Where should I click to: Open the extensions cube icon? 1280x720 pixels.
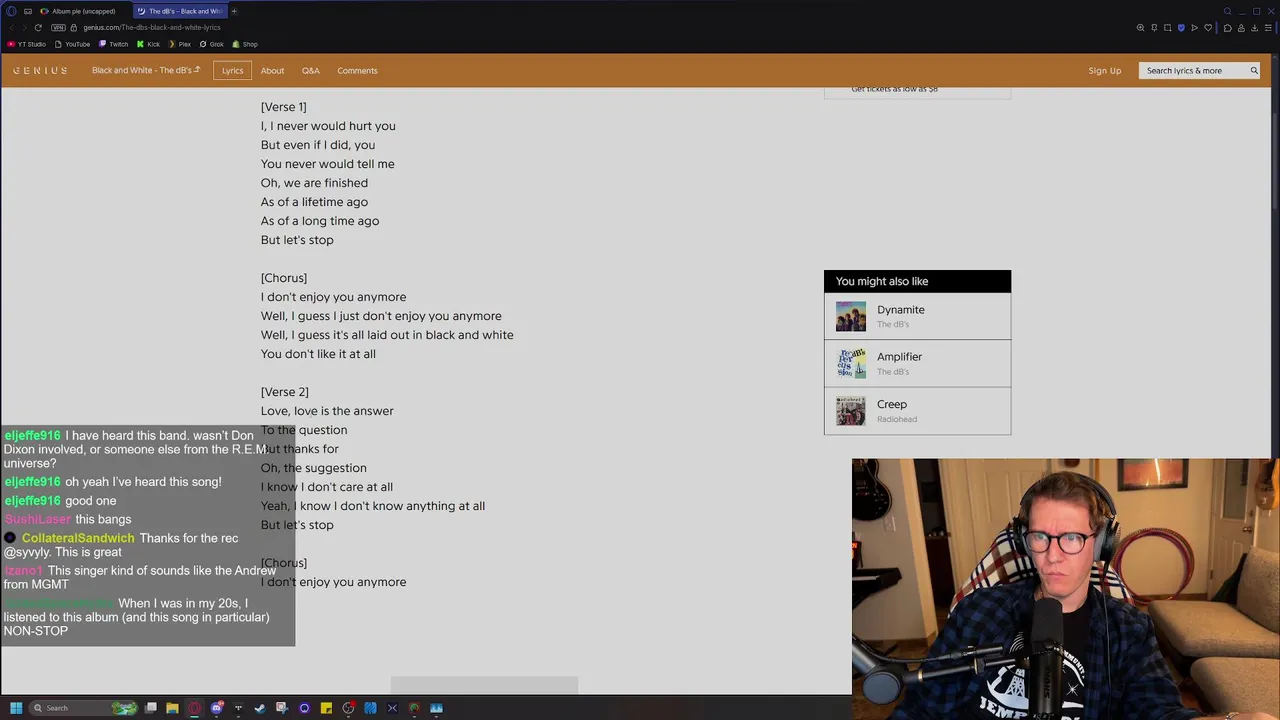coord(1227,27)
